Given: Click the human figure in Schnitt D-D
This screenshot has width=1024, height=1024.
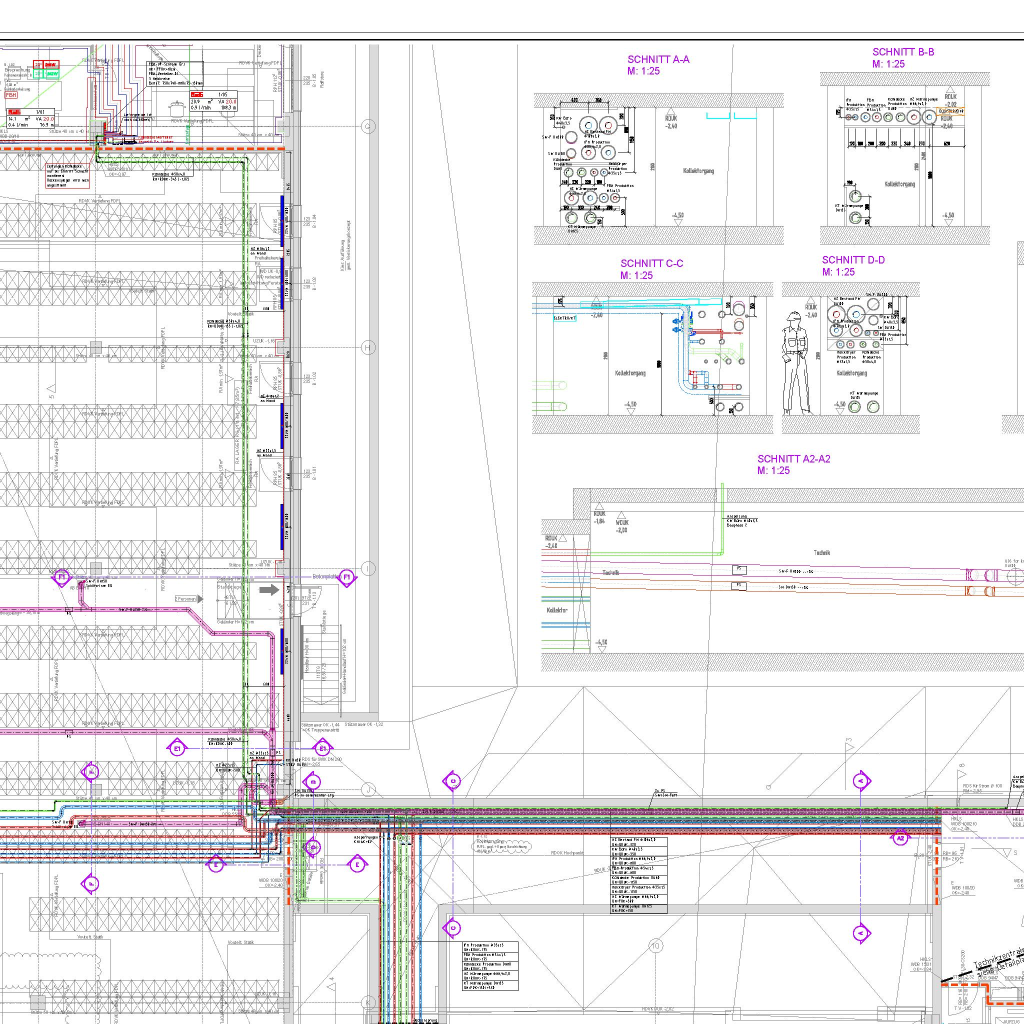Looking at the screenshot, I should pyautogui.click(x=795, y=362).
